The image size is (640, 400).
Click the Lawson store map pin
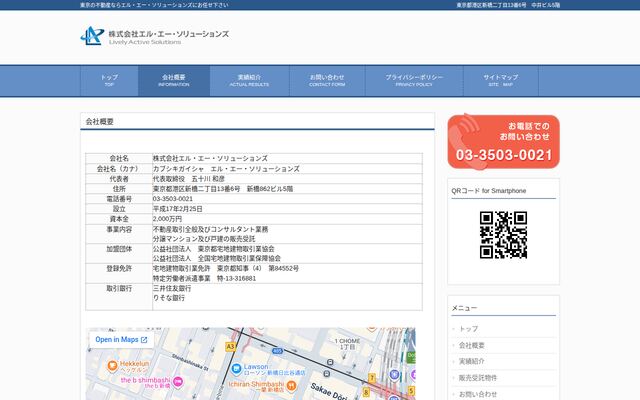(236, 369)
